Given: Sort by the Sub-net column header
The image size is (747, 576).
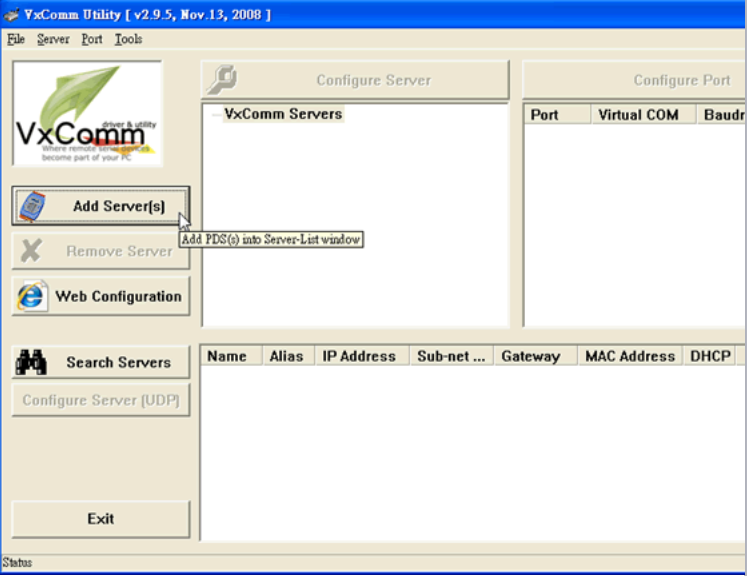Looking at the screenshot, I should [452, 356].
